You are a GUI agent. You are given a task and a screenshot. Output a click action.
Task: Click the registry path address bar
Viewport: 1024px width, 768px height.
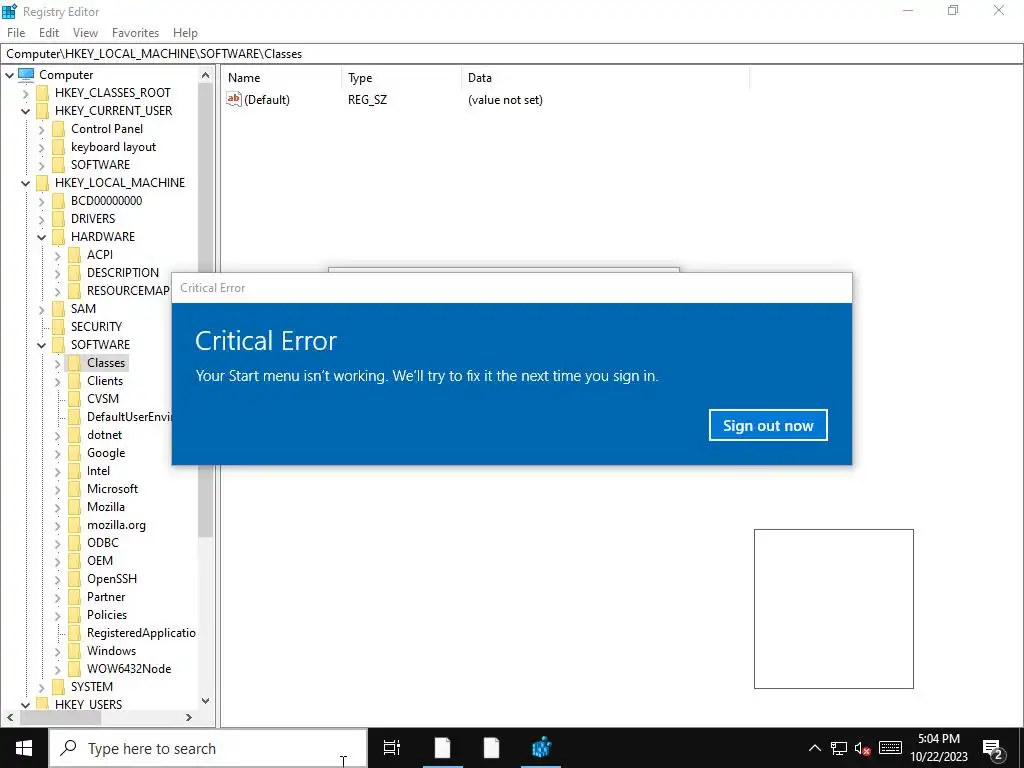click(x=511, y=54)
